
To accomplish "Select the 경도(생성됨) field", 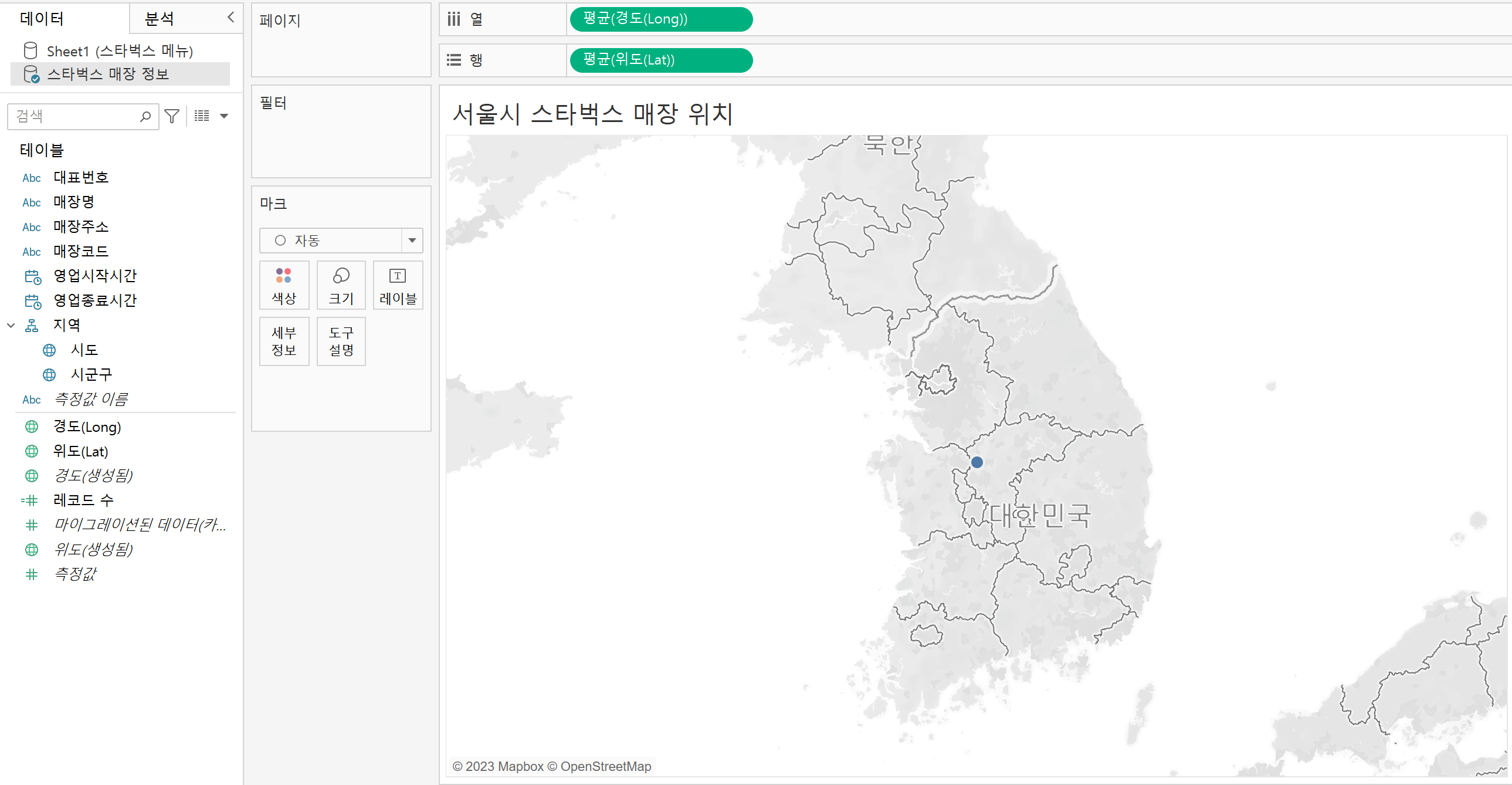I will (x=93, y=476).
